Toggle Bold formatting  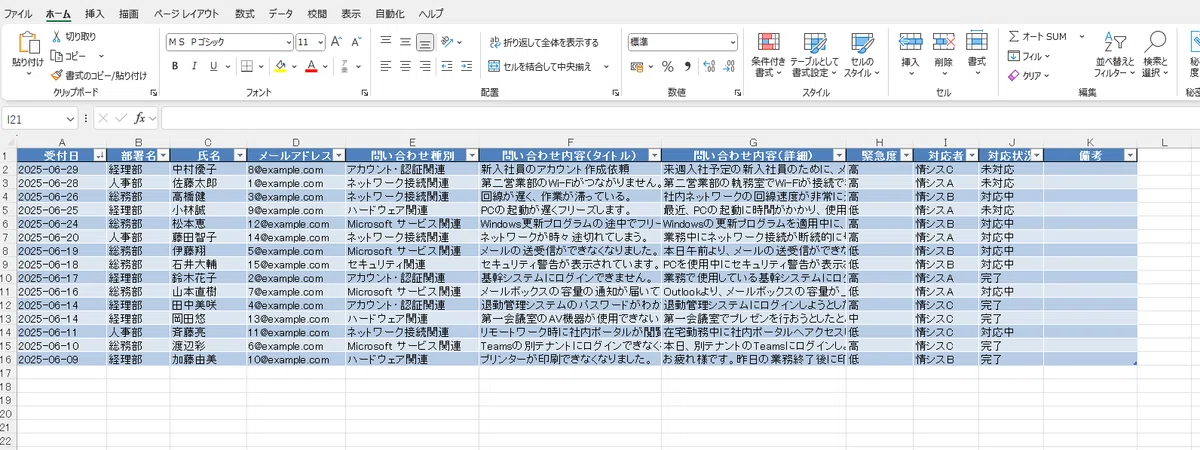tap(175, 66)
